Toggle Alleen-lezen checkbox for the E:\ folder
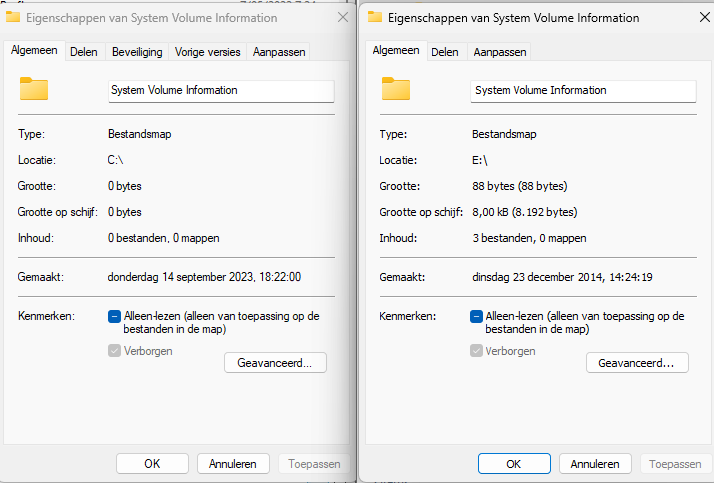The width and height of the screenshot is (714, 483). tap(477, 316)
